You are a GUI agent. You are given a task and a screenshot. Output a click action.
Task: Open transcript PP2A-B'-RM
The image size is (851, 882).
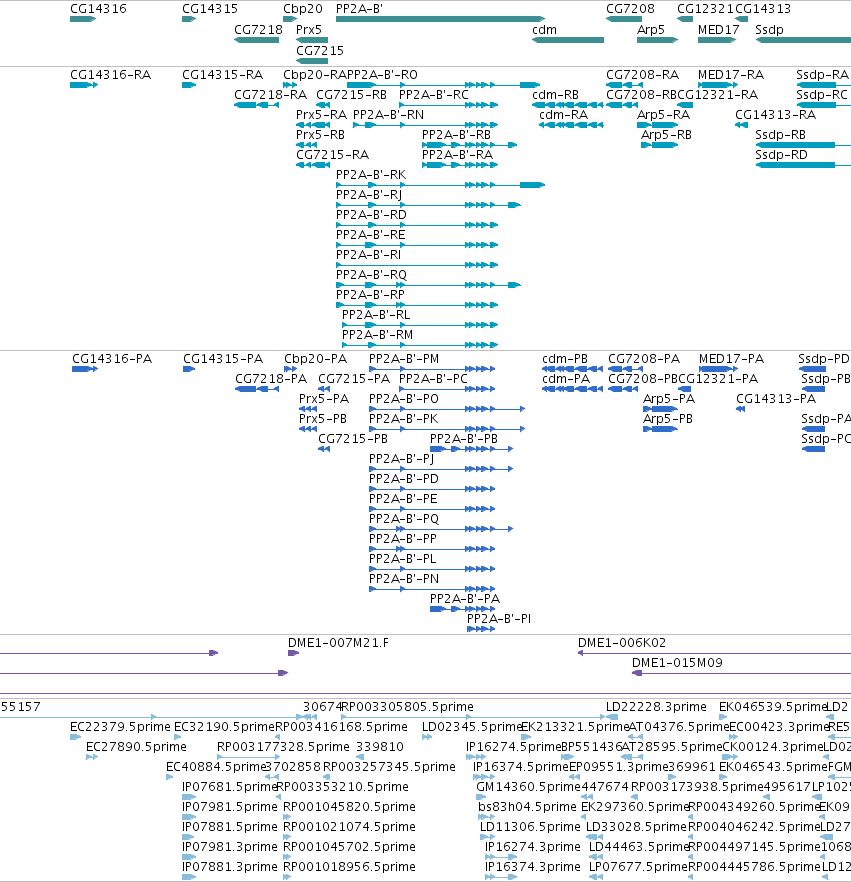tap(420, 345)
